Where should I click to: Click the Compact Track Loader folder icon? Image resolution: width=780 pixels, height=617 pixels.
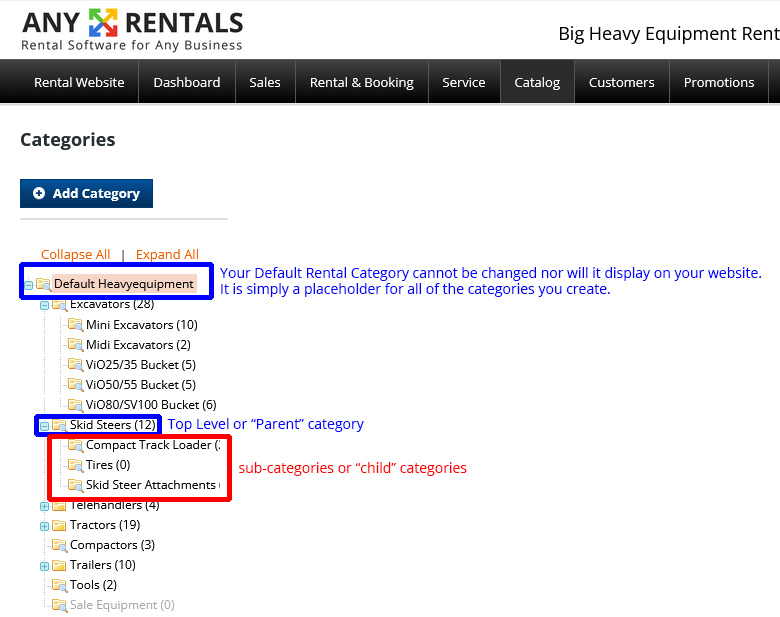pyautogui.click(x=75, y=445)
